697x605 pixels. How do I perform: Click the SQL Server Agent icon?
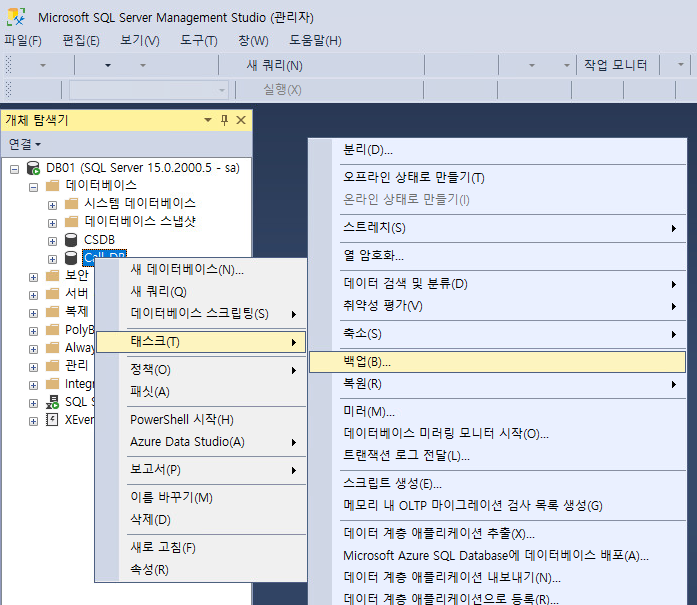[x=52, y=402]
